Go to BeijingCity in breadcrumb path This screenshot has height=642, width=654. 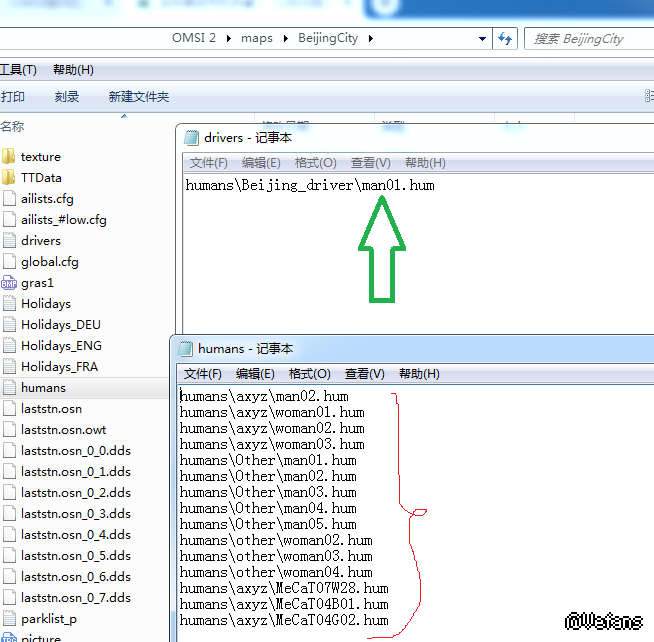(x=328, y=38)
